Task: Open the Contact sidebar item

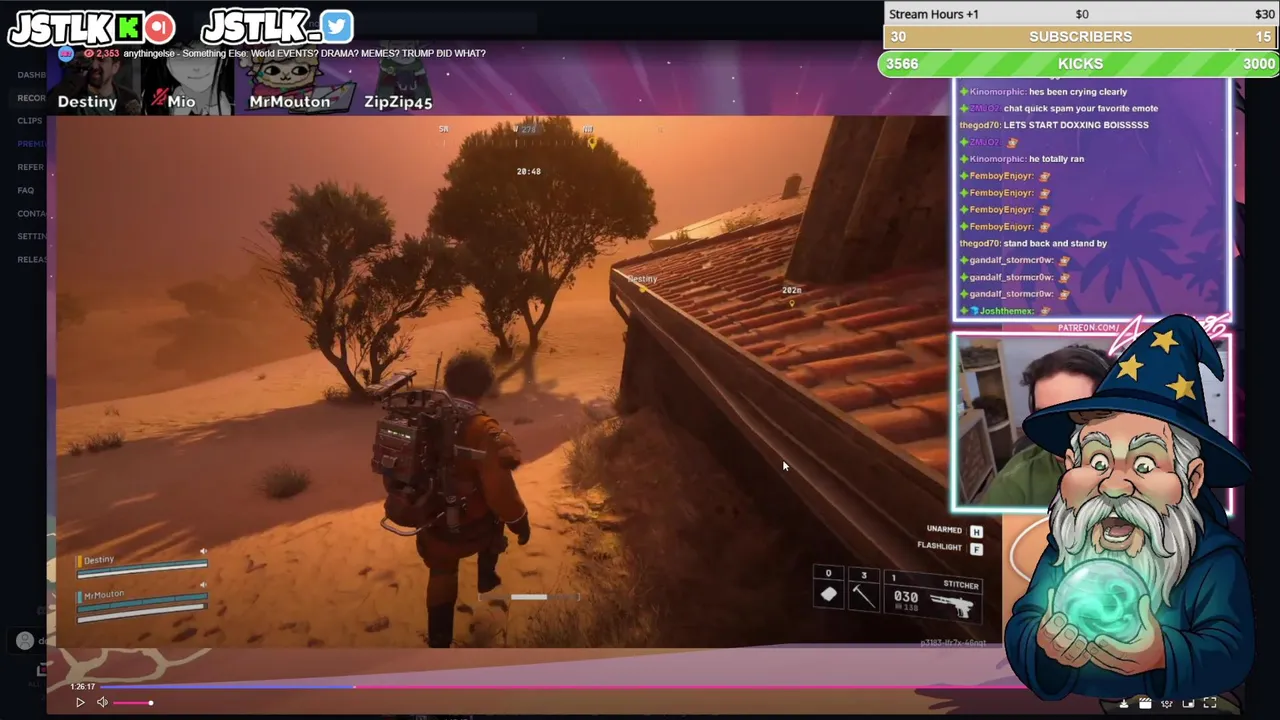Action: (31, 213)
